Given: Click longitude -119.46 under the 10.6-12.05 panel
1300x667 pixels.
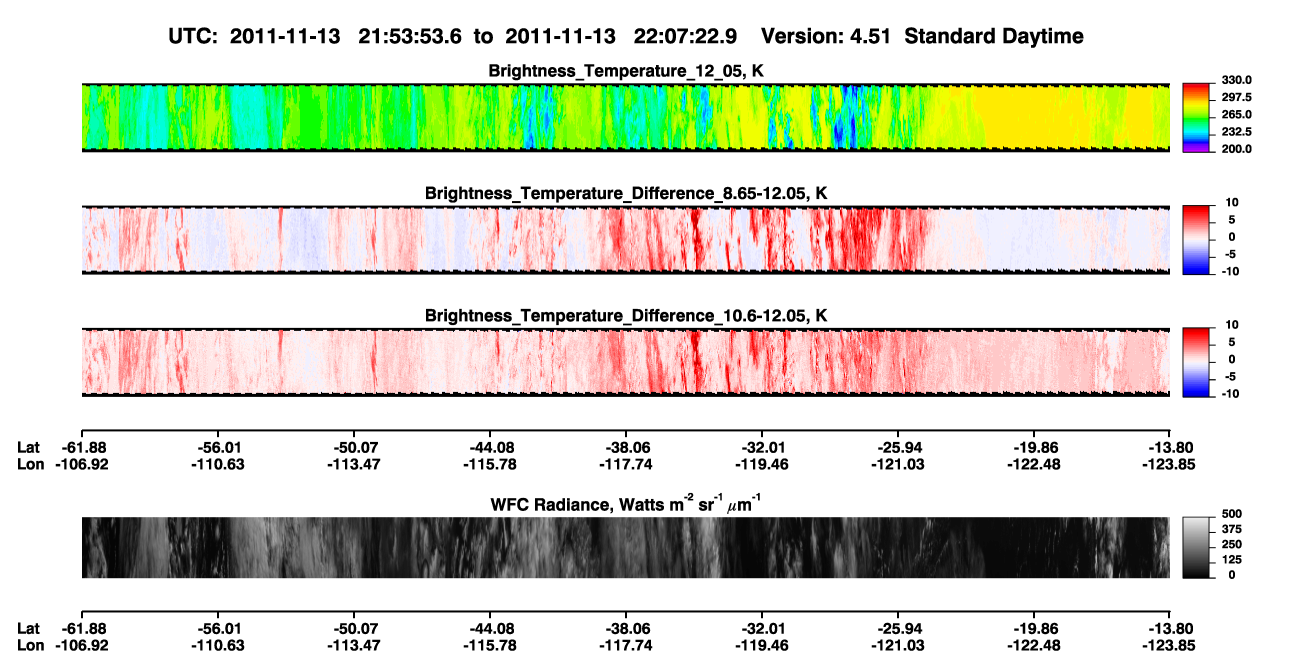Looking at the screenshot, I should [x=761, y=464].
